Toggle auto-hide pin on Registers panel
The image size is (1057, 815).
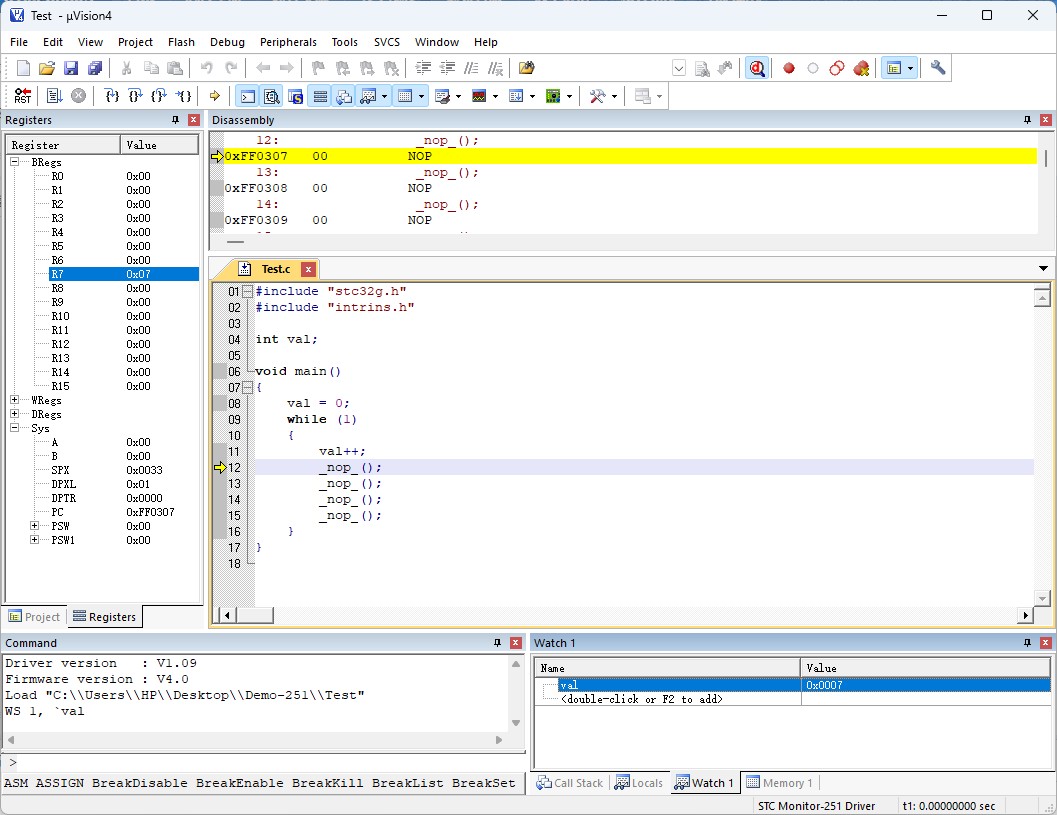pyautogui.click(x=175, y=120)
